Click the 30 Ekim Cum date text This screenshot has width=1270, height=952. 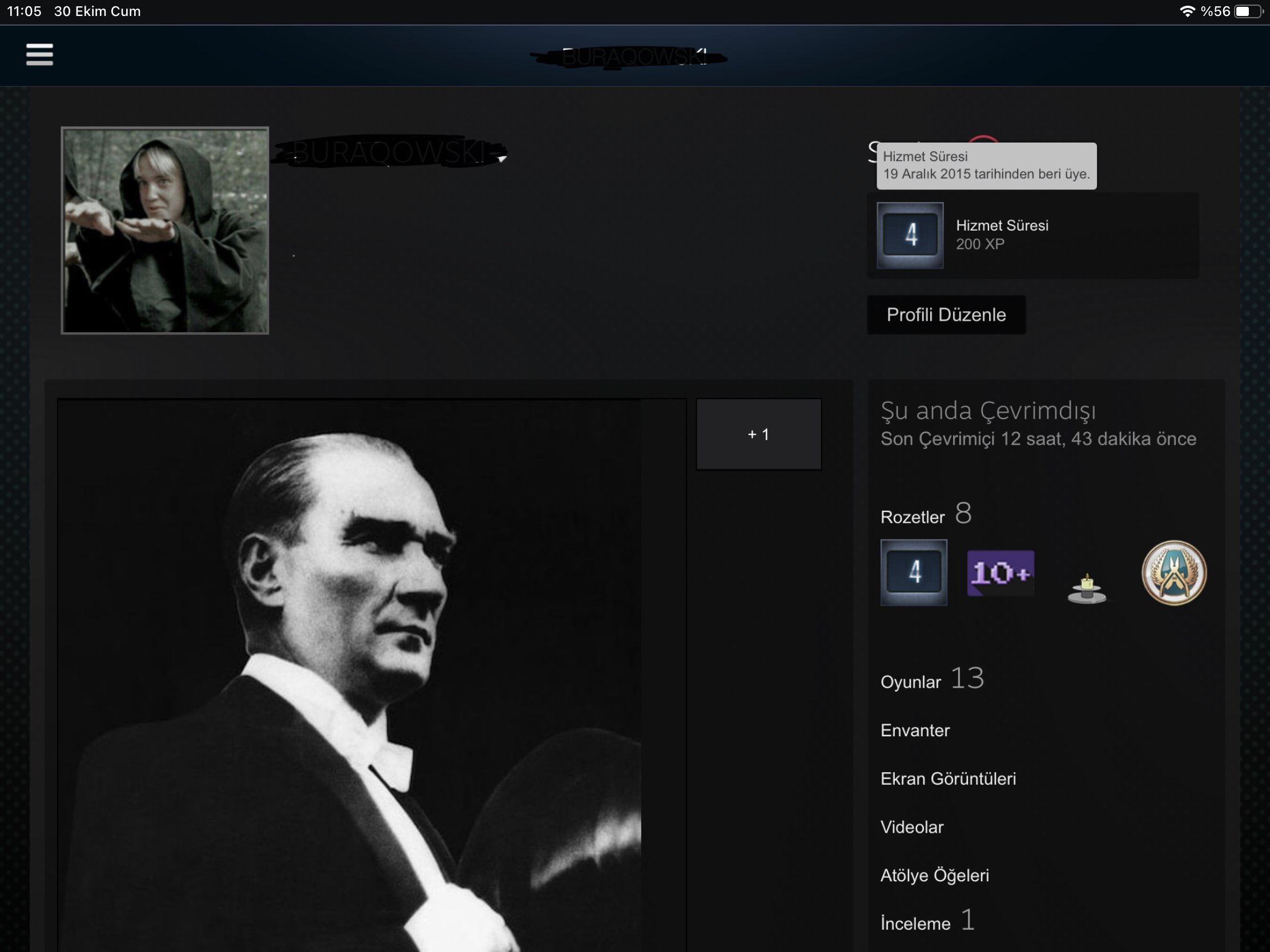(97, 11)
